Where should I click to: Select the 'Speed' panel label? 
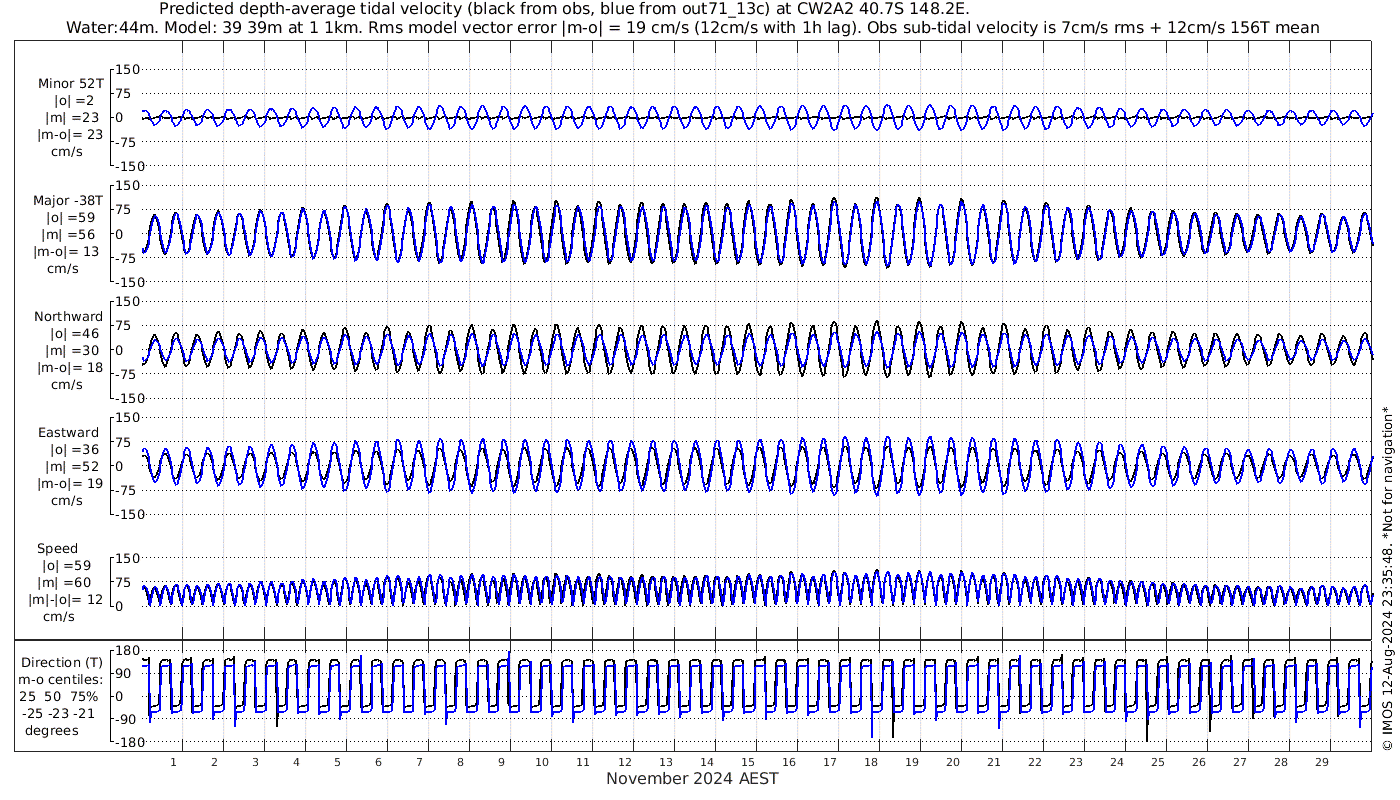coord(57,549)
